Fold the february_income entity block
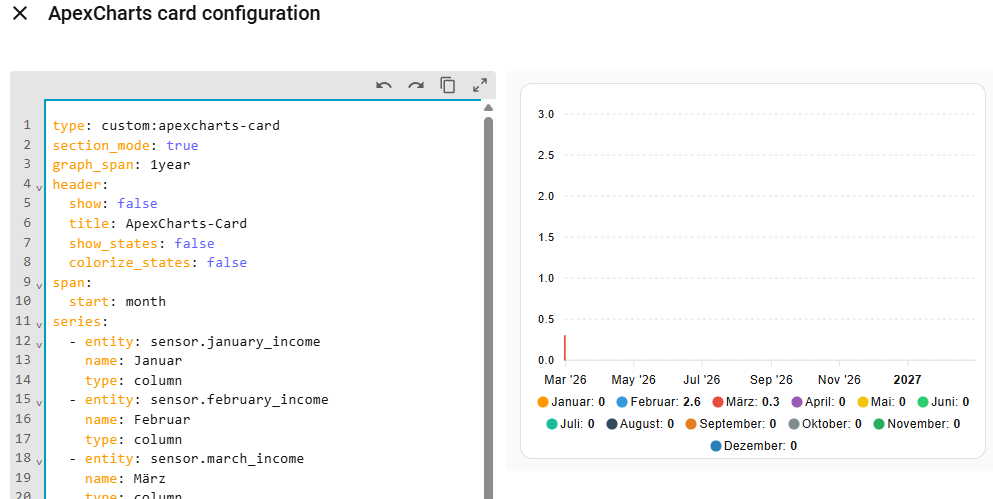This screenshot has height=499, width=993. click(x=39, y=401)
